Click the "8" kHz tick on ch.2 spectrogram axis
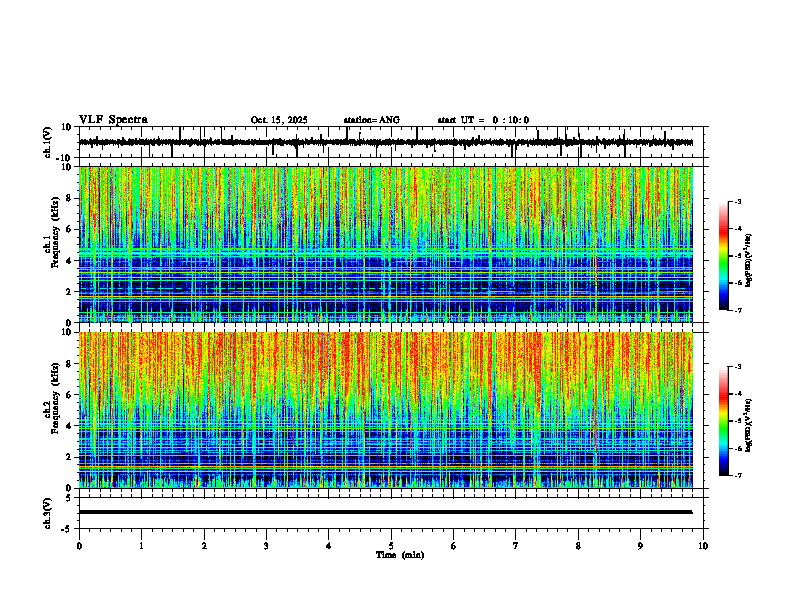792x612 pixels. (70, 364)
